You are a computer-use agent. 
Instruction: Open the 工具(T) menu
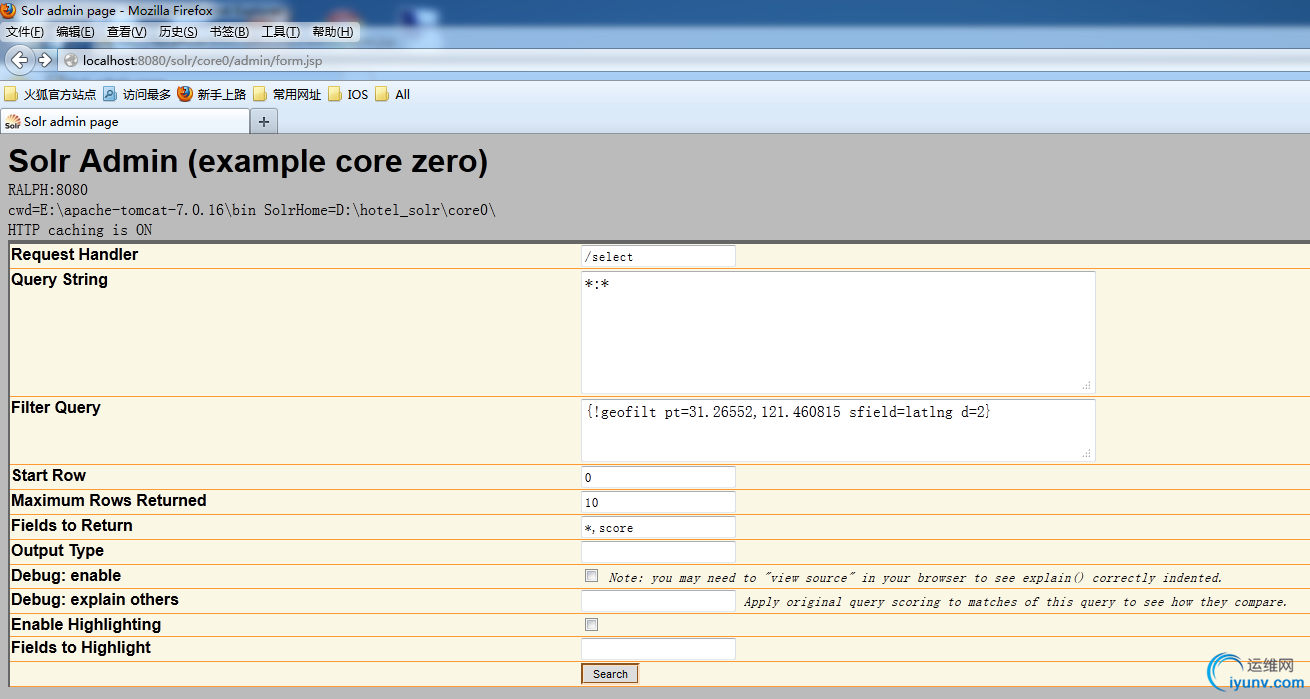[x=281, y=32]
